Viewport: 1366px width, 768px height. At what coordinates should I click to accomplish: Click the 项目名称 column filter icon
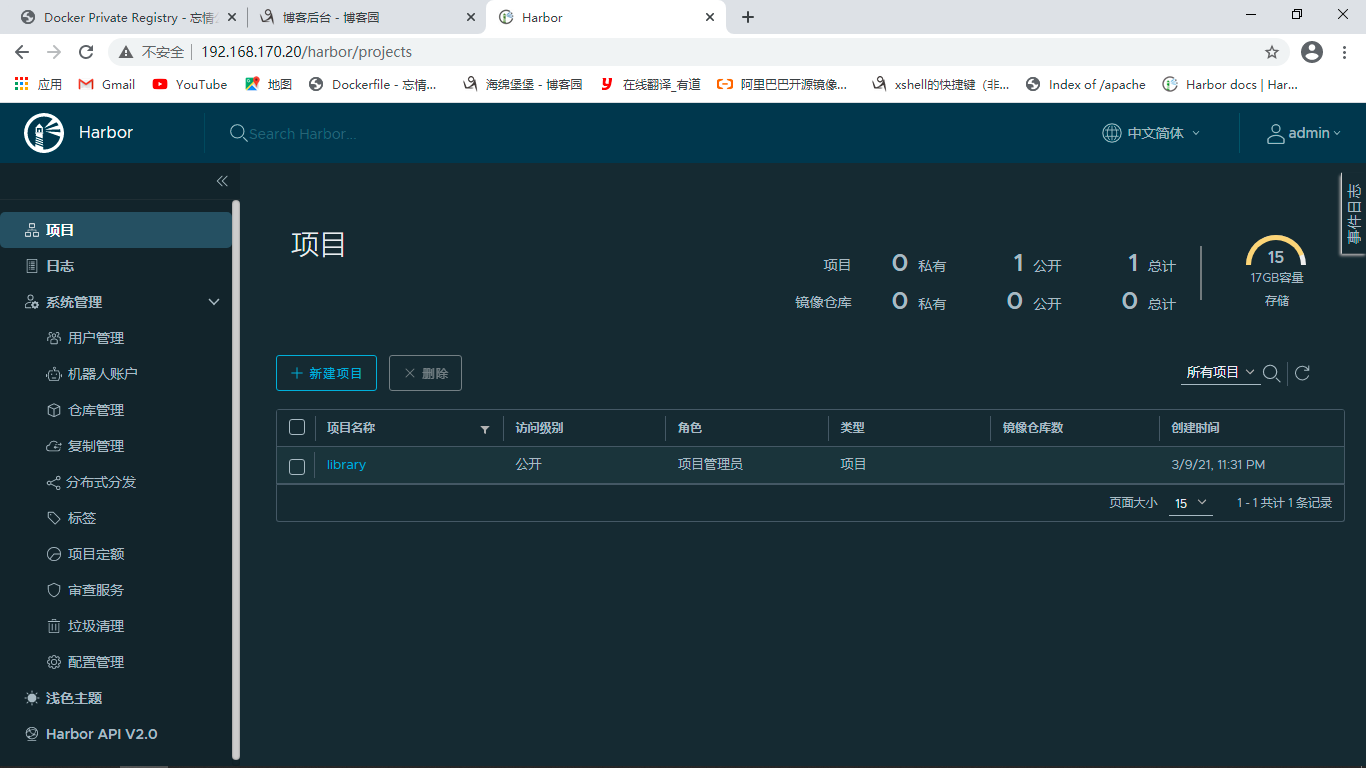[x=485, y=429]
